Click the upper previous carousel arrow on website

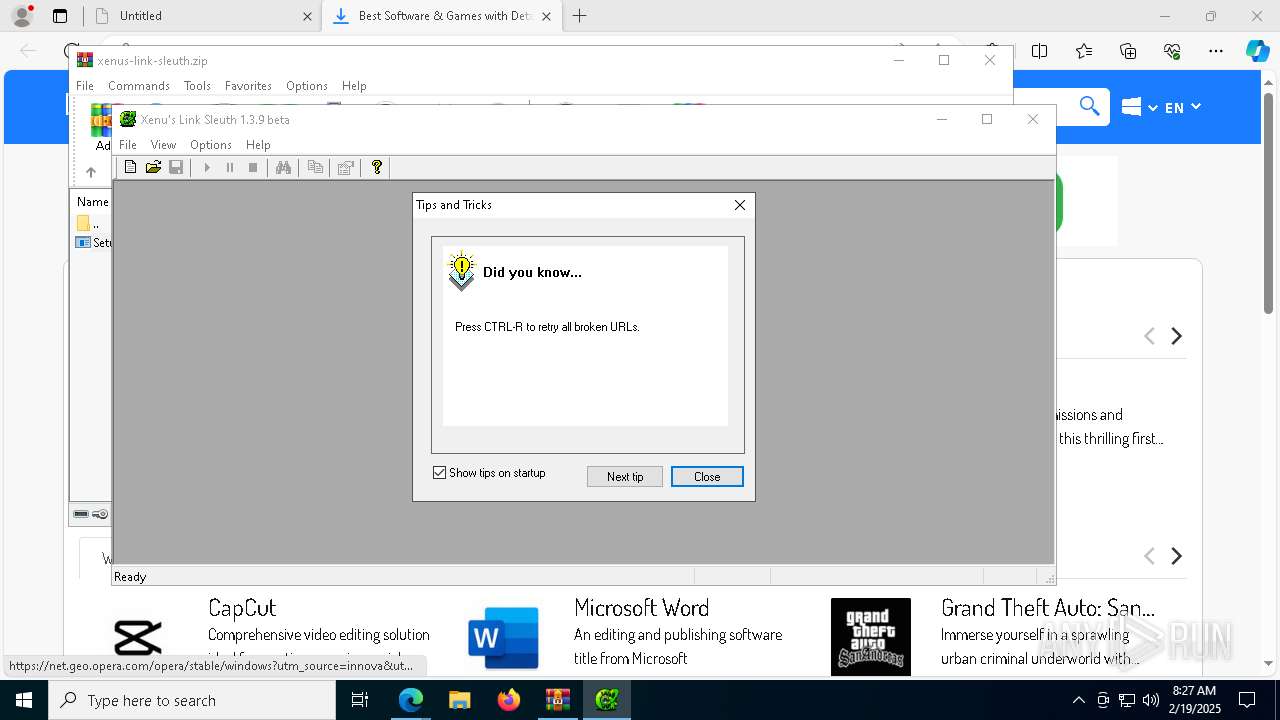point(1149,337)
